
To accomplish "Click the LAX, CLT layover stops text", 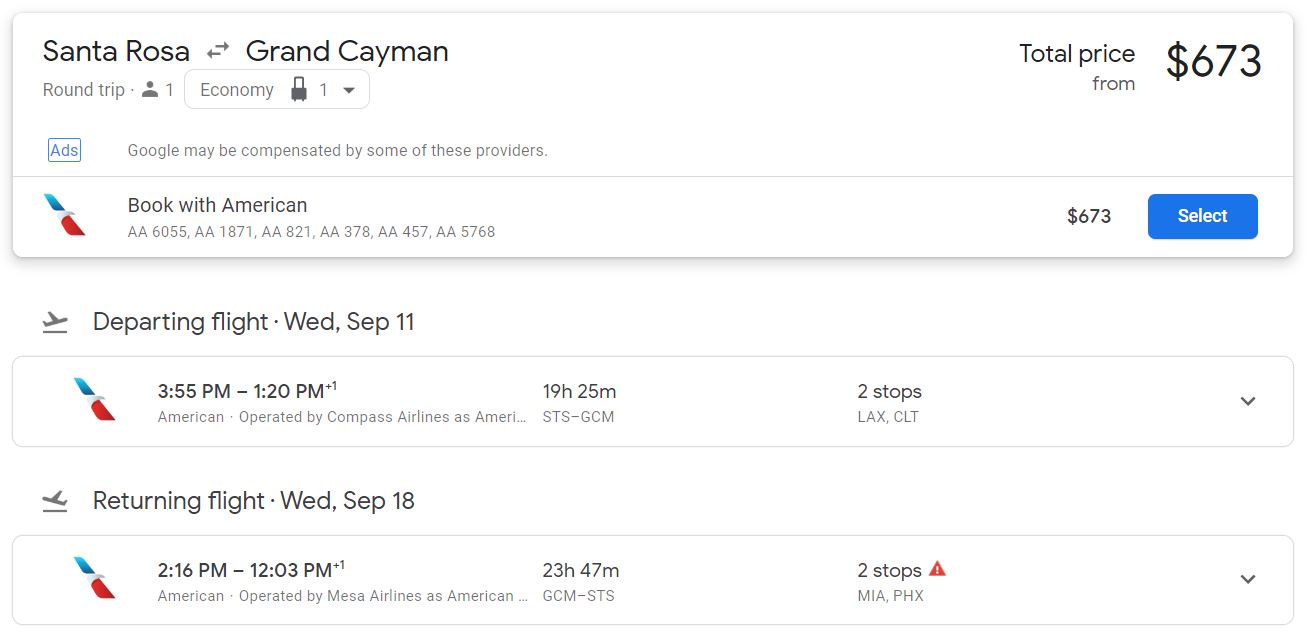I will [887, 417].
